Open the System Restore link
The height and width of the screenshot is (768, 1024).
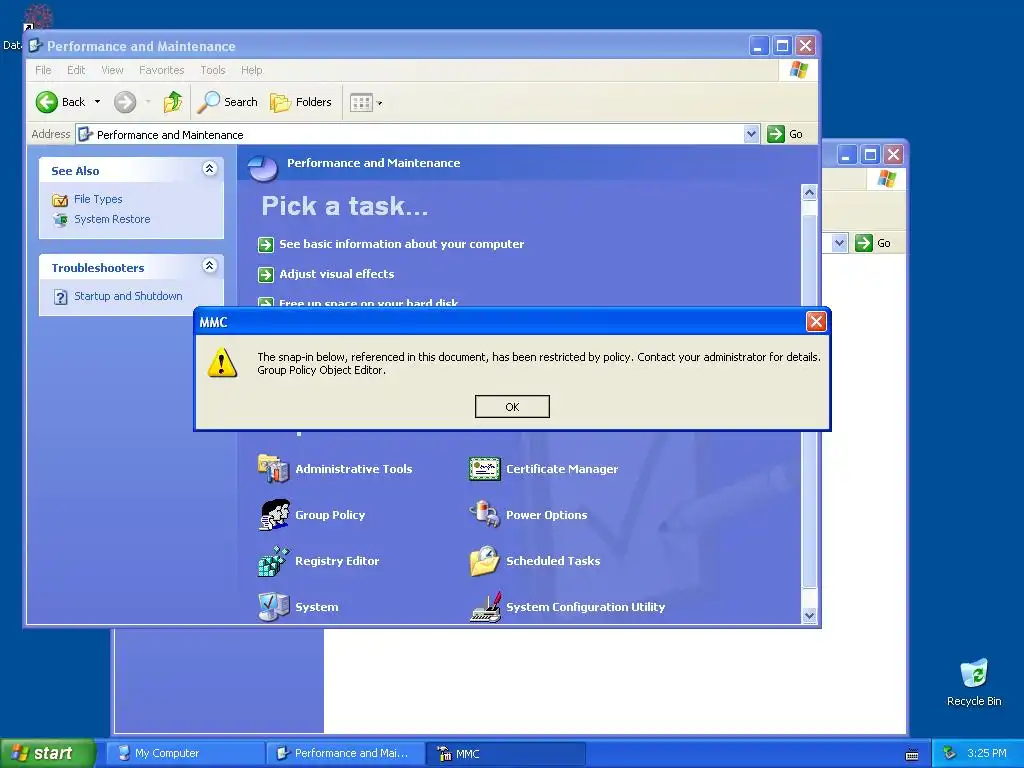112,219
